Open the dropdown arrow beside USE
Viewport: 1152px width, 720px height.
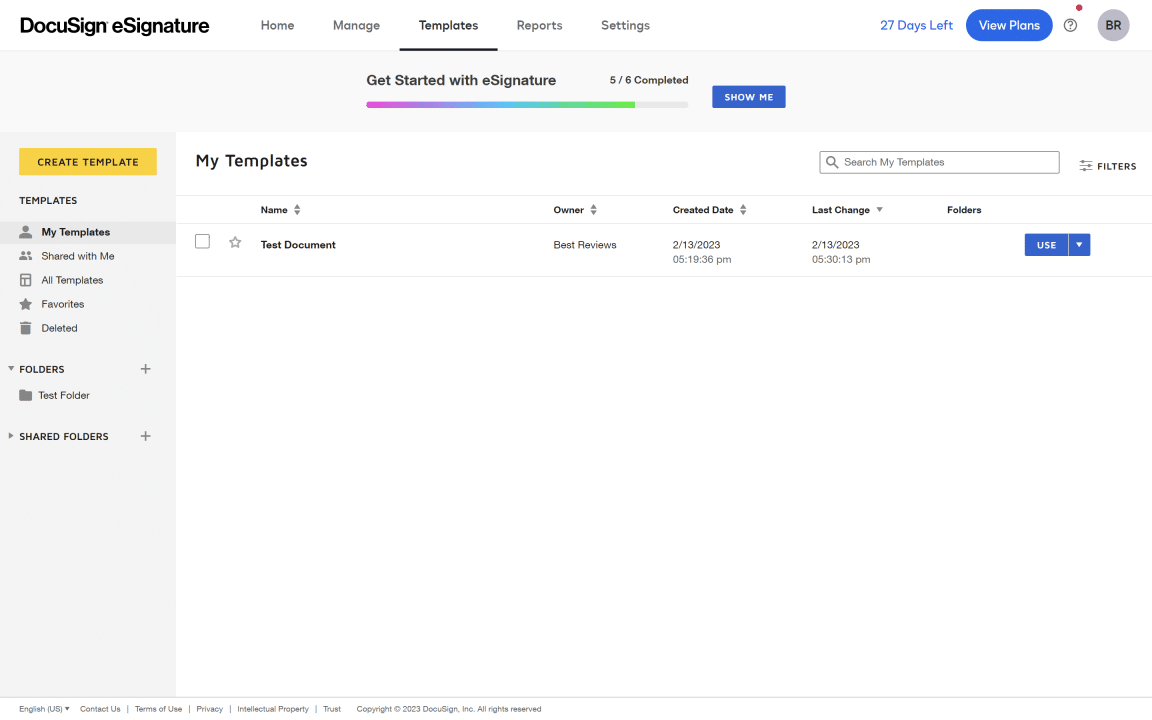pos(1079,244)
